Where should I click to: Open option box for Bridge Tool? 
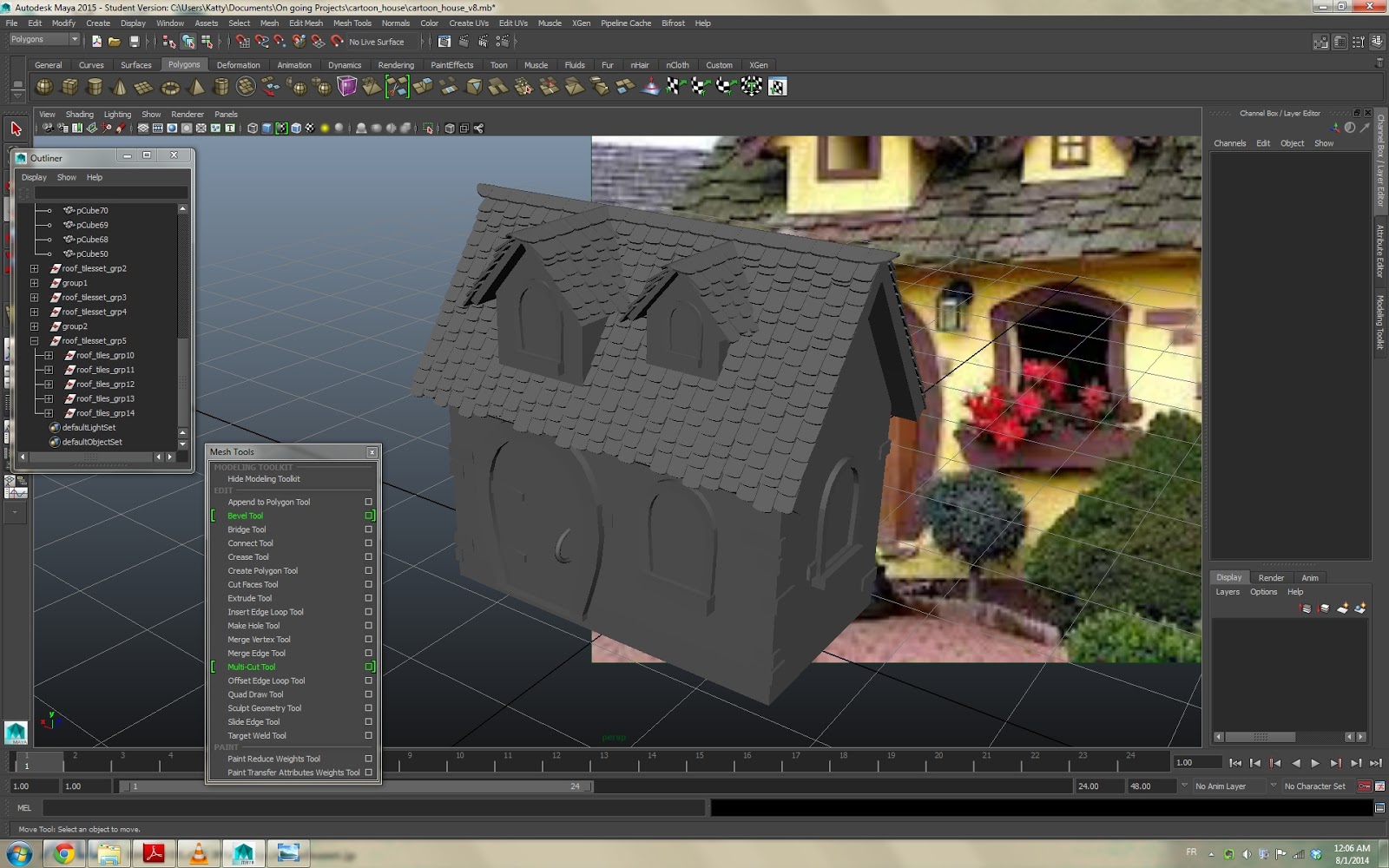click(x=369, y=529)
